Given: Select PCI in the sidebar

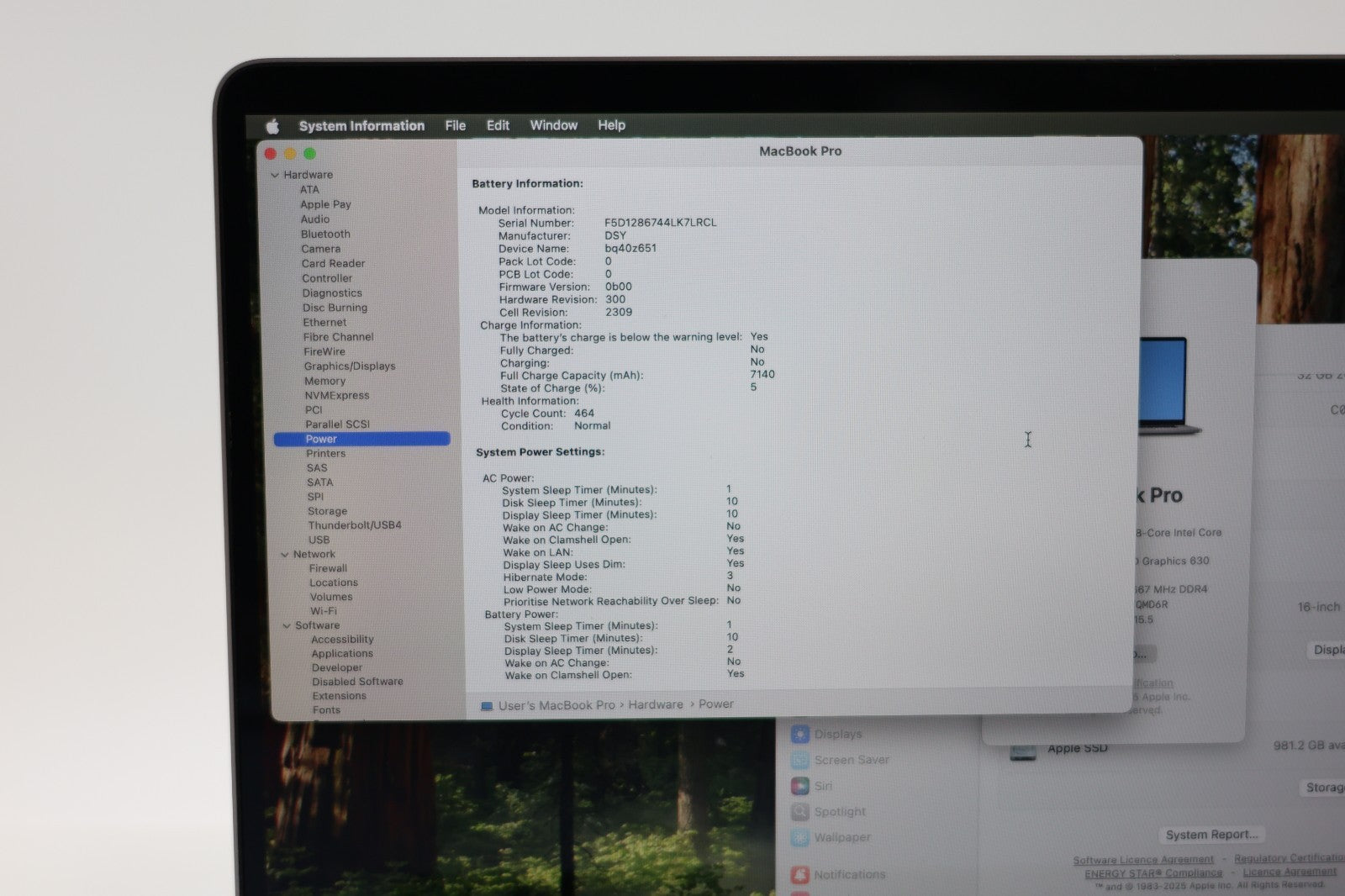Looking at the screenshot, I should [x=314, y=410].
